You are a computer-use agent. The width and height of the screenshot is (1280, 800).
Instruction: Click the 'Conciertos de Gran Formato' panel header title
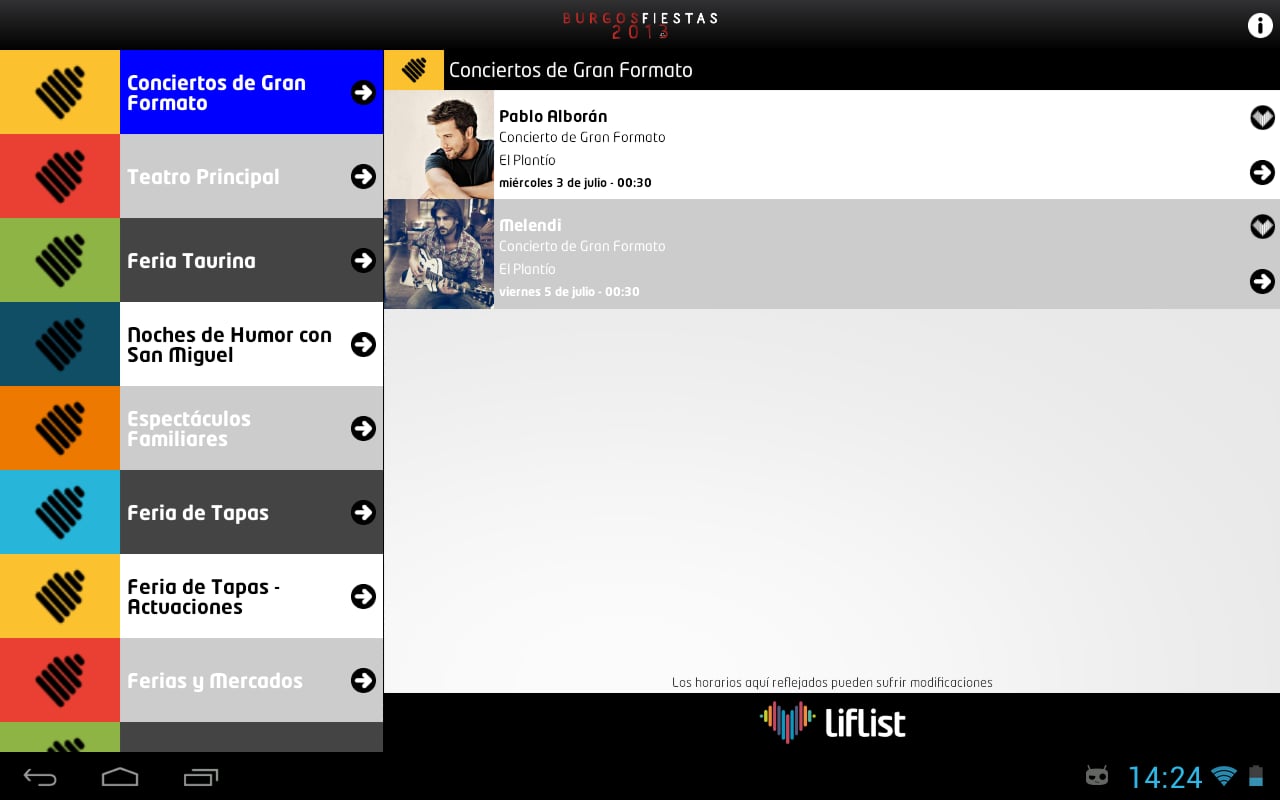pos(570,70)
